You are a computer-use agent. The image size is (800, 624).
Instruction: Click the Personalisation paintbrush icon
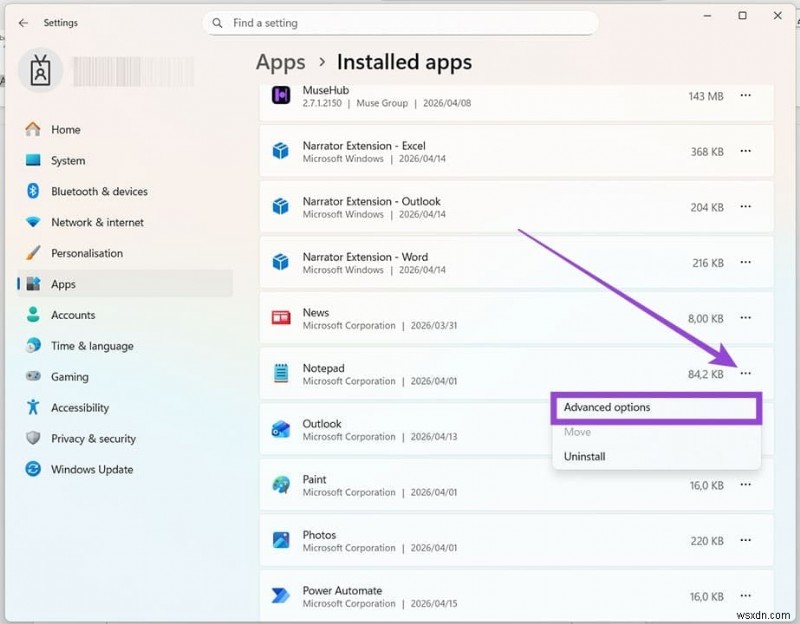click(x=33, y=253)
